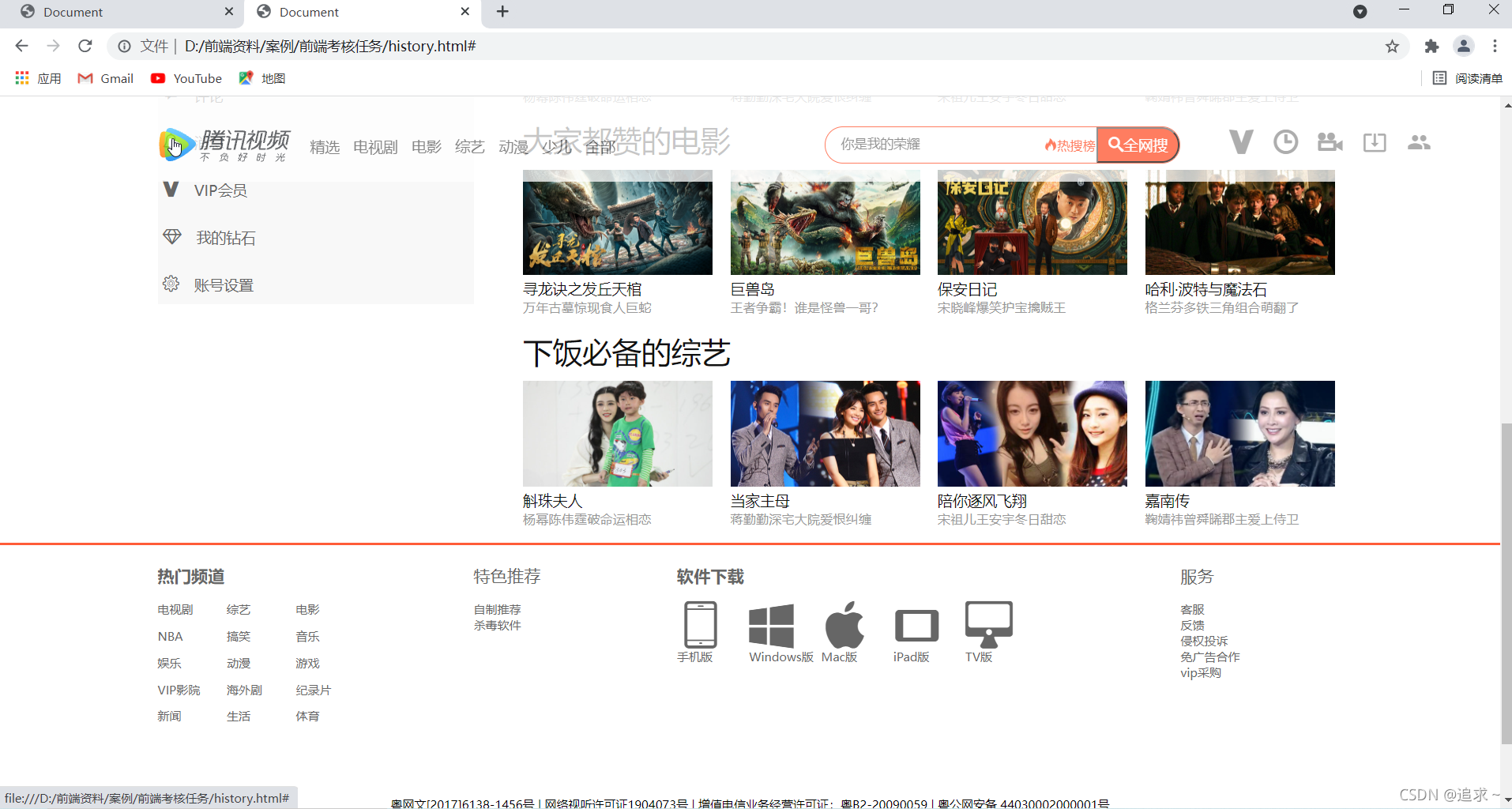Open a new browser tab
The image size is (1512, 809).
click(502, 11)
